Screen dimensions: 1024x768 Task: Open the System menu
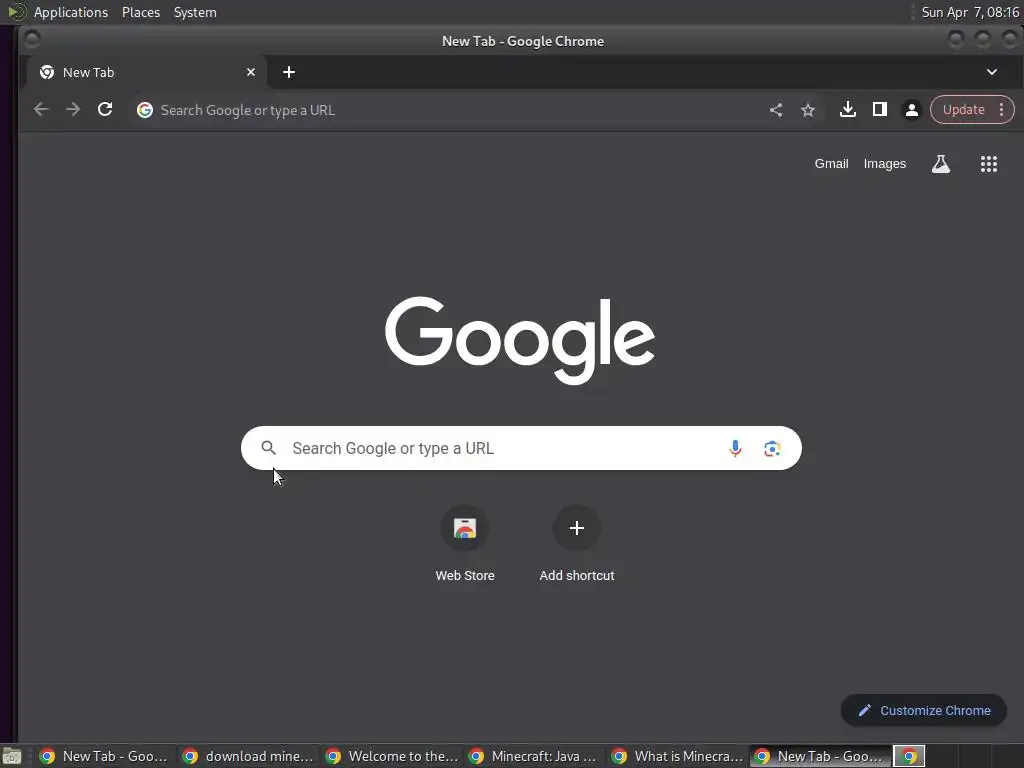(x=195, y=12)
